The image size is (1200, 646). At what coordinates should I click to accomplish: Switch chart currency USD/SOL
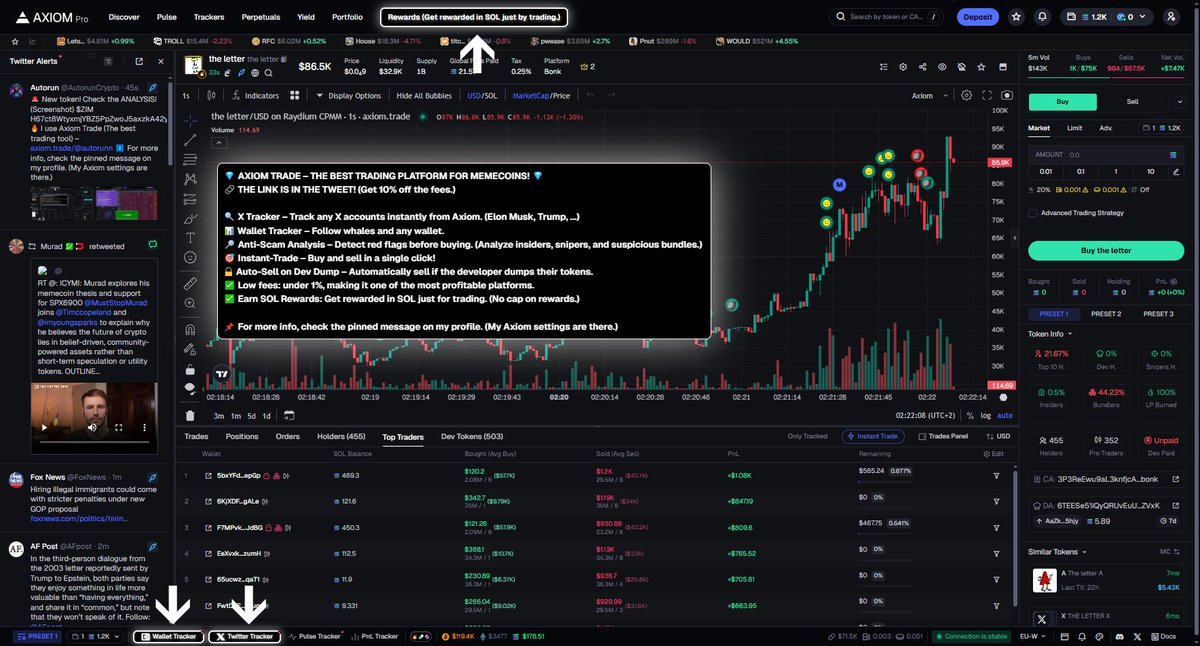[x=482, y=96]
